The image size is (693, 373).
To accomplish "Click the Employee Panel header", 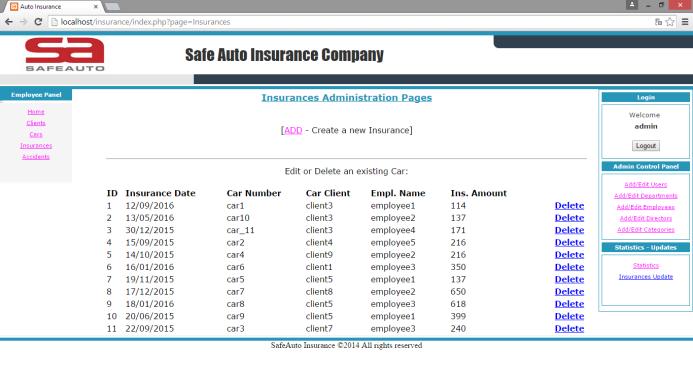I will pyautogui.click(x=36, y=95).
